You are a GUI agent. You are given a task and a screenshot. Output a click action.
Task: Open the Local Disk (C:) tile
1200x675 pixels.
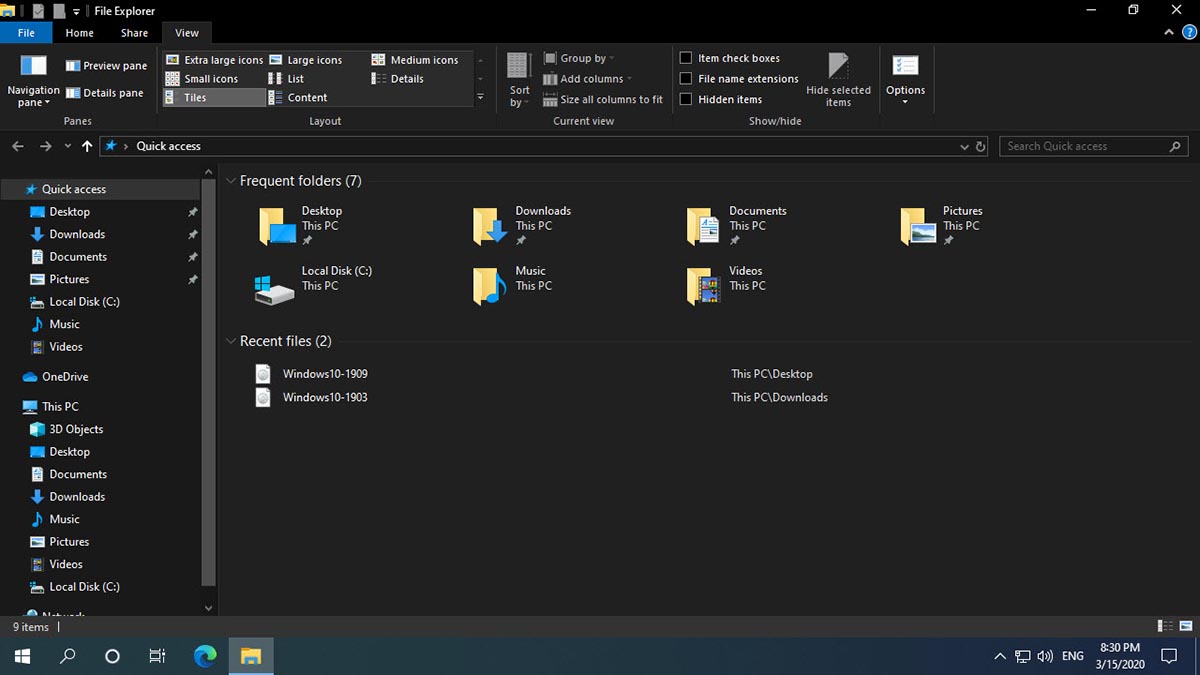point(313,286)
